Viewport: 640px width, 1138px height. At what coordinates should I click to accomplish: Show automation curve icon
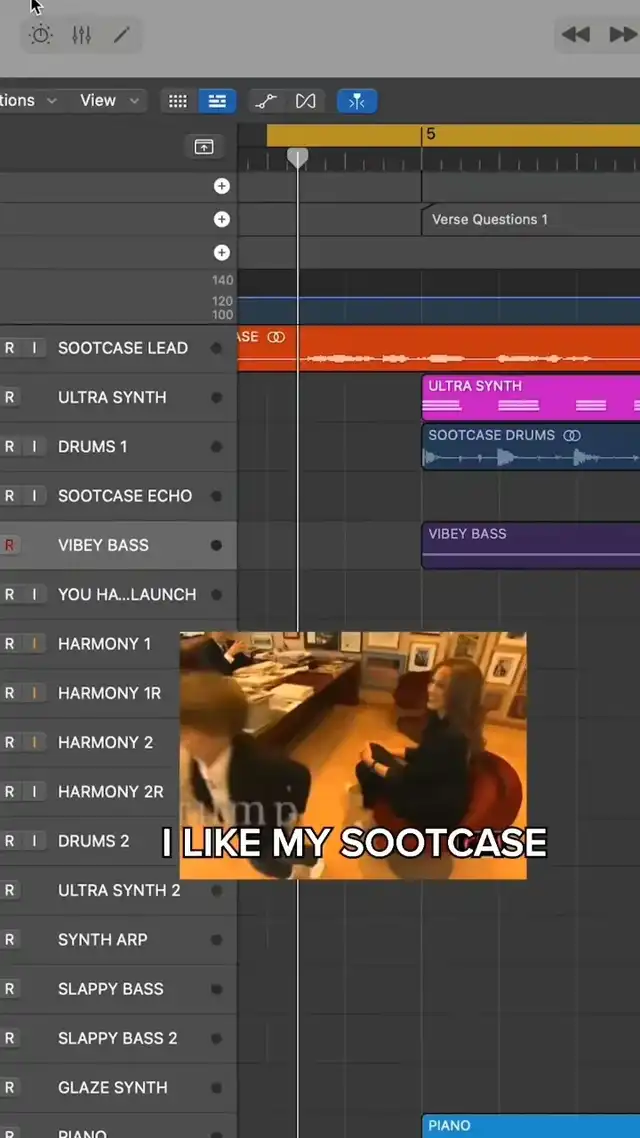(x=266, y=101)
